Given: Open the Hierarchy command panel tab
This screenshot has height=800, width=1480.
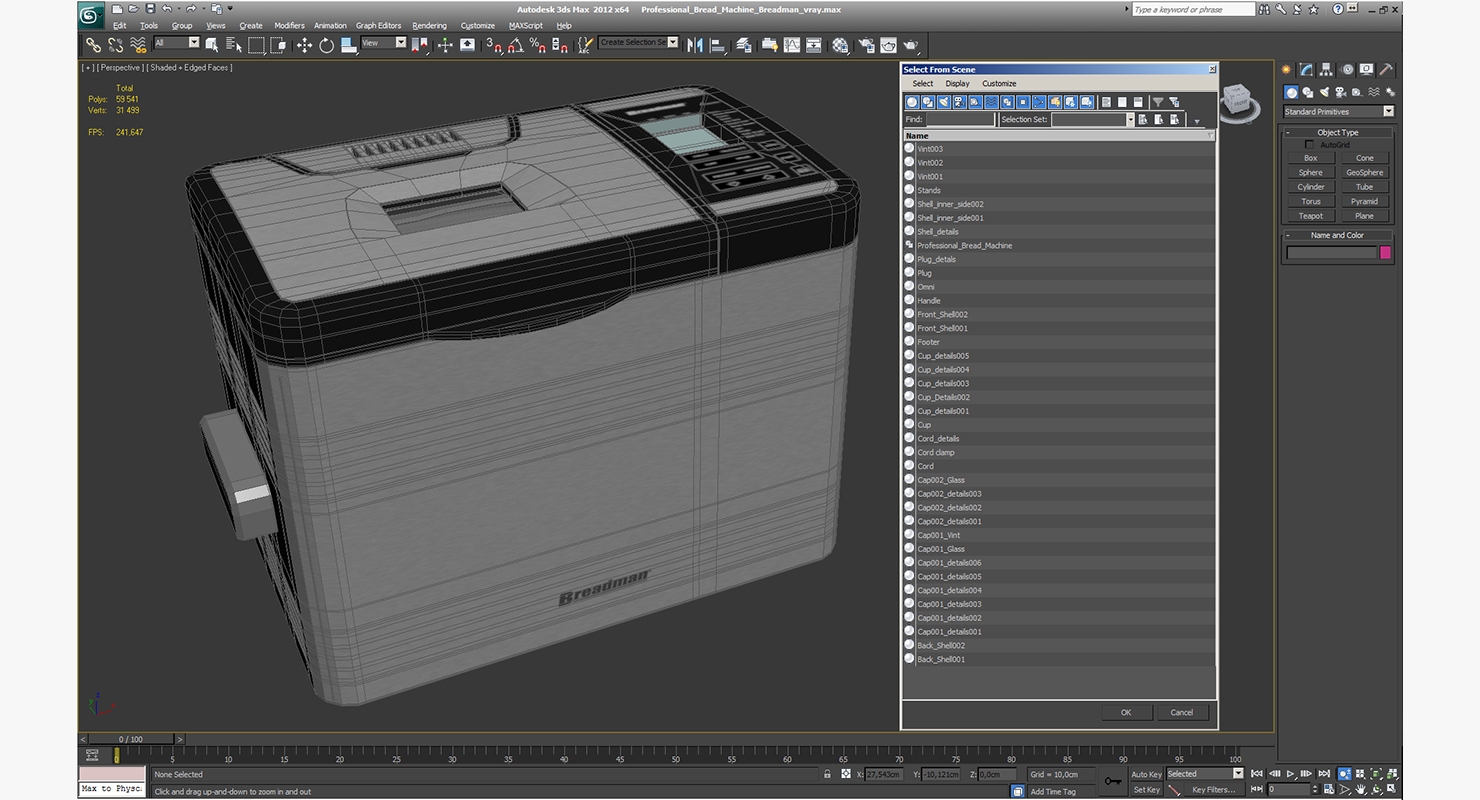Looking at the screenshot, I should pos(1326,69).
